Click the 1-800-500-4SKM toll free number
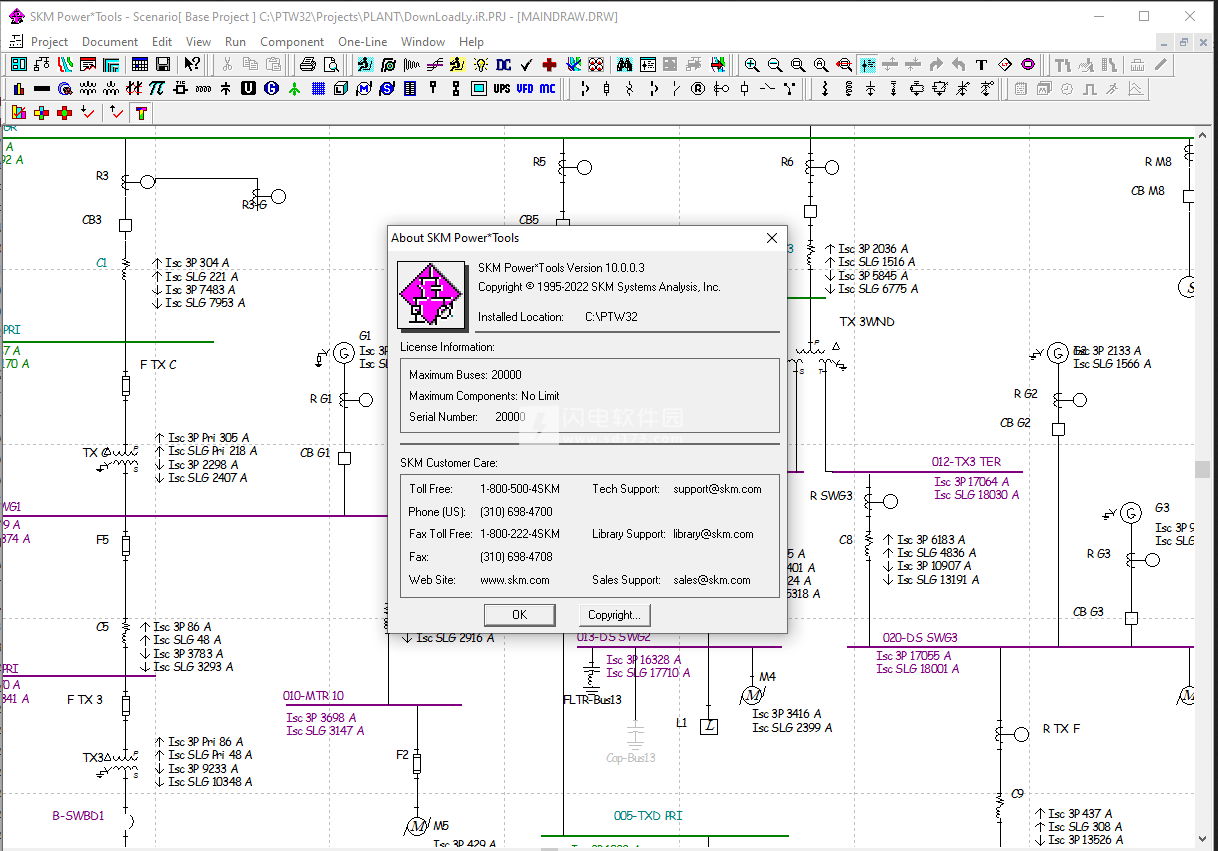This screenshot has width=1218, height=851. click(x=520, y=489)
